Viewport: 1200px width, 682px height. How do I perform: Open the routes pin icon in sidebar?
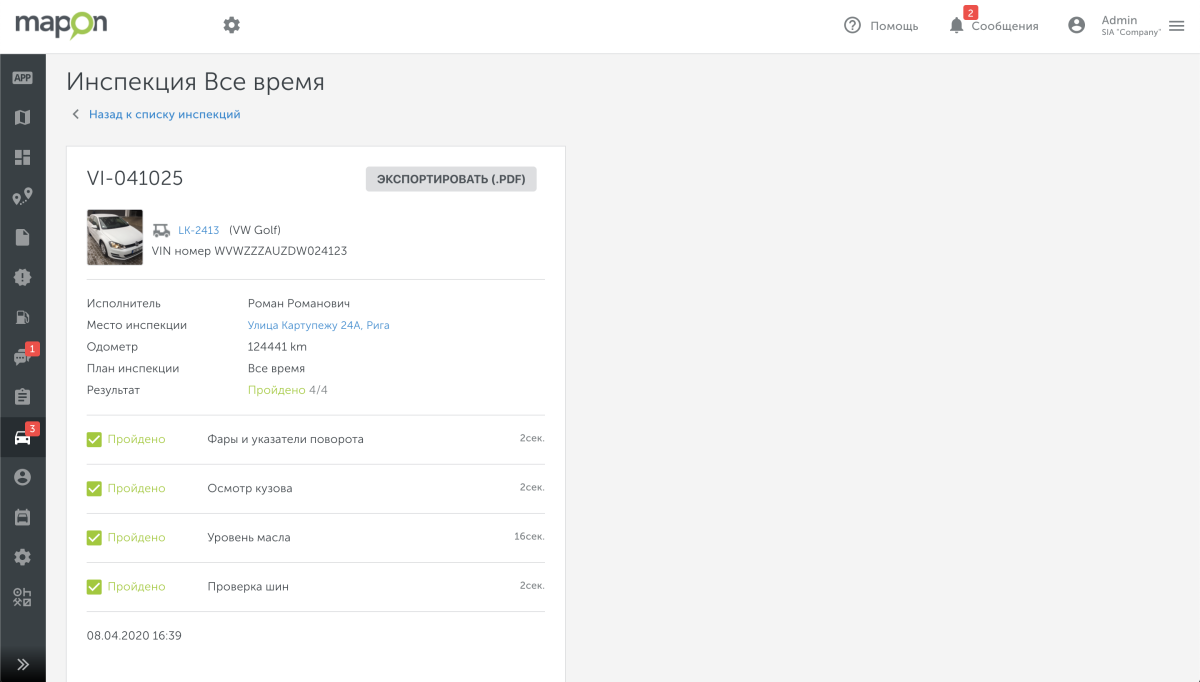(22, 197)
